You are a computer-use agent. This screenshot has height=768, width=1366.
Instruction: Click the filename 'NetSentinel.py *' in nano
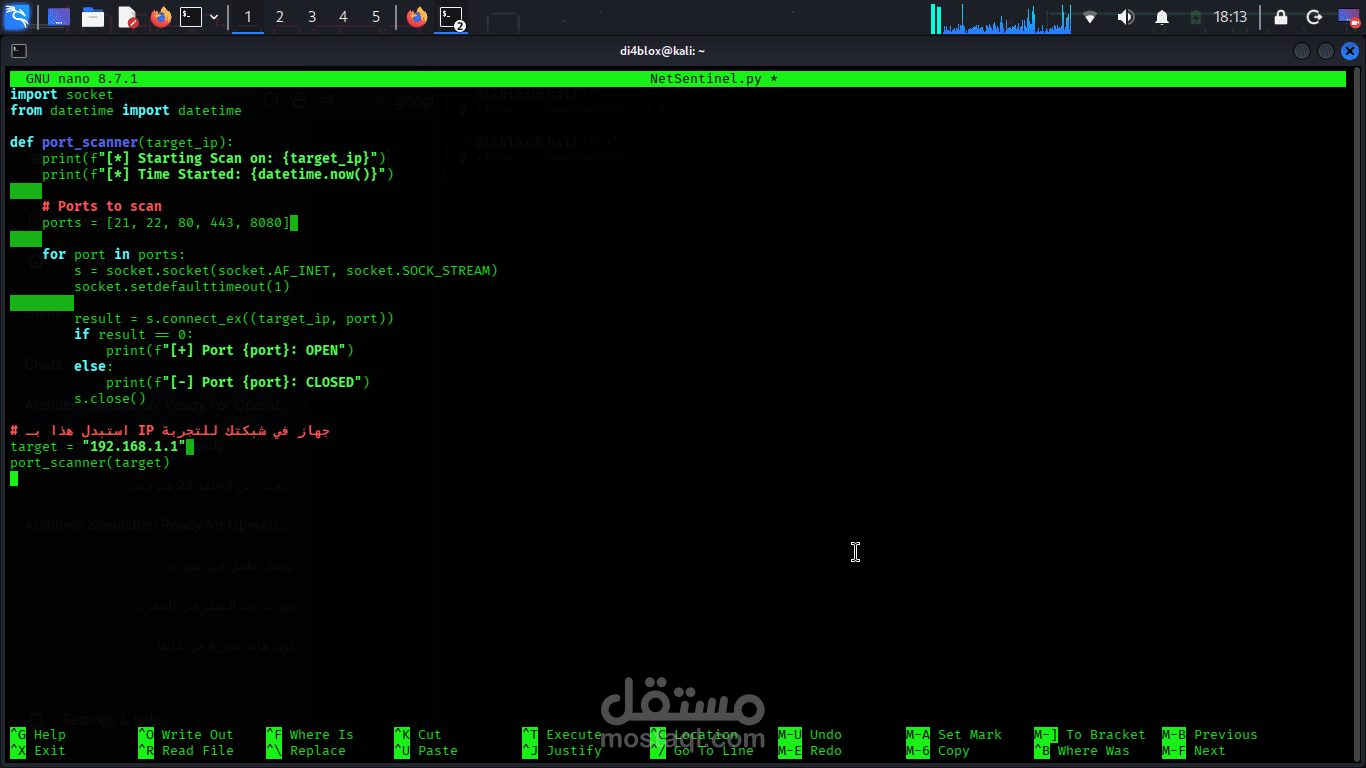point(714,78)
